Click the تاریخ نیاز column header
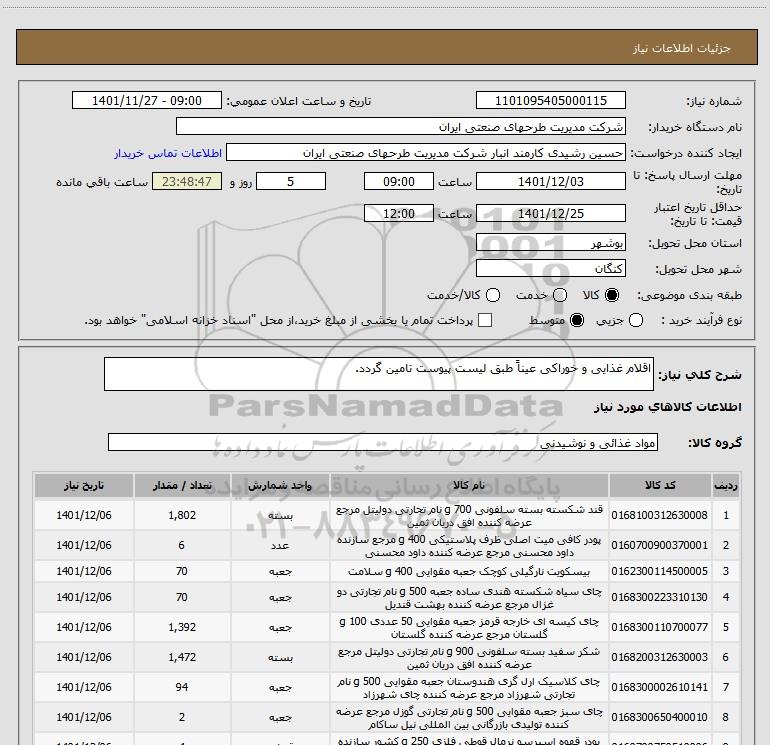The width and height of the screenshot is (770, 745). [83, 486]
